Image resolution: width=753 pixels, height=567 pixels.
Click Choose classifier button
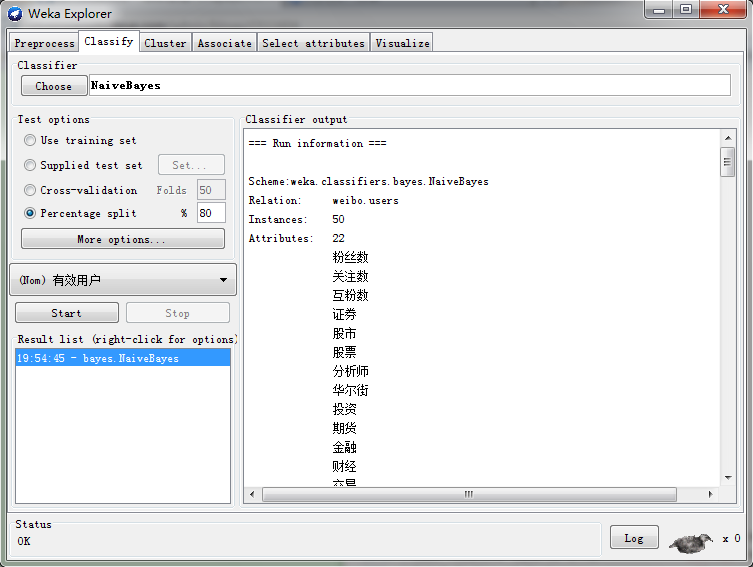[x=54, y=86]
